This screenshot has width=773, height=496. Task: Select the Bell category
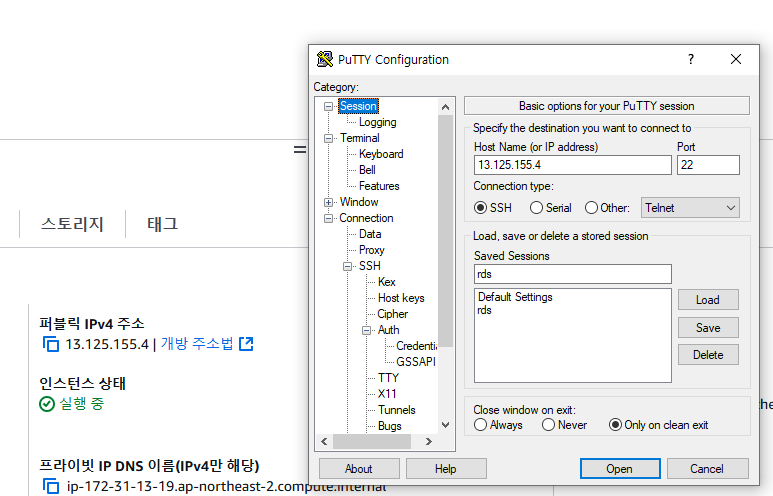[367, 170]
